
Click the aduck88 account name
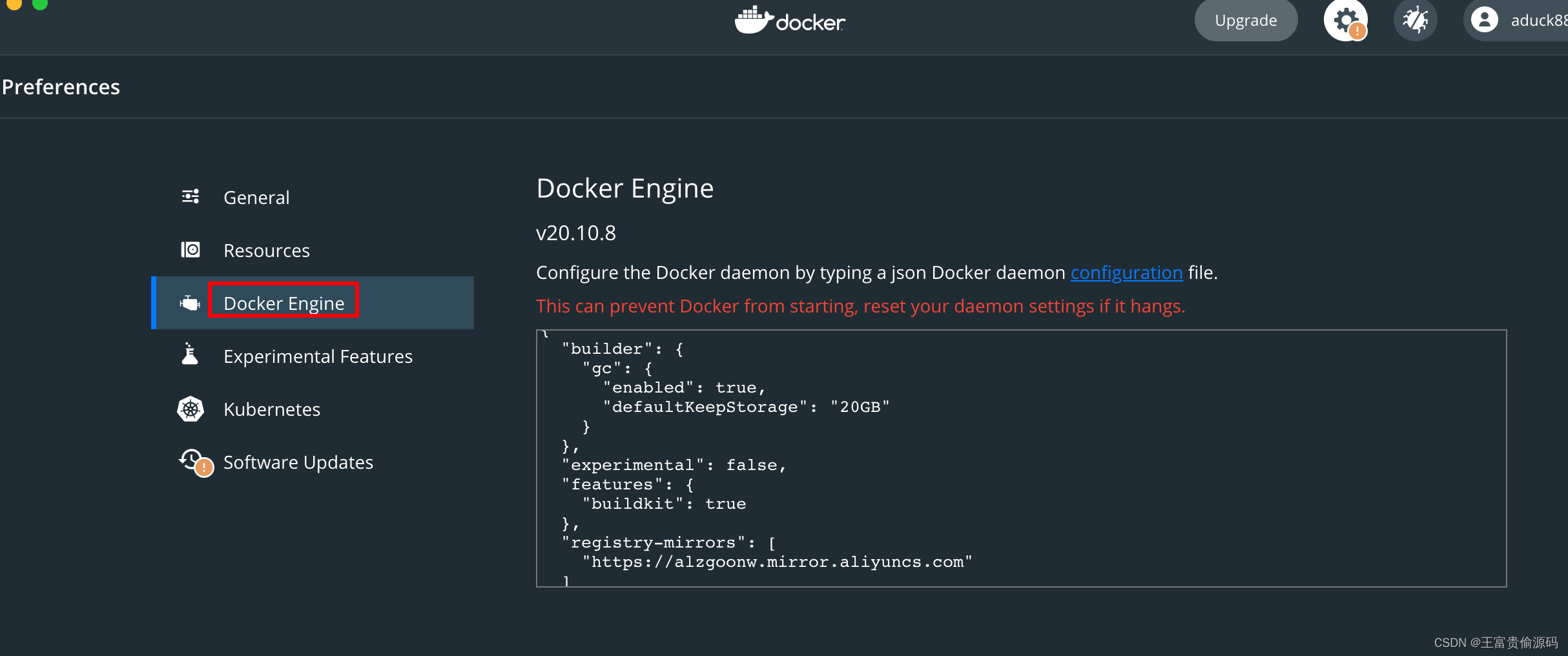(x=1539, y=20)
